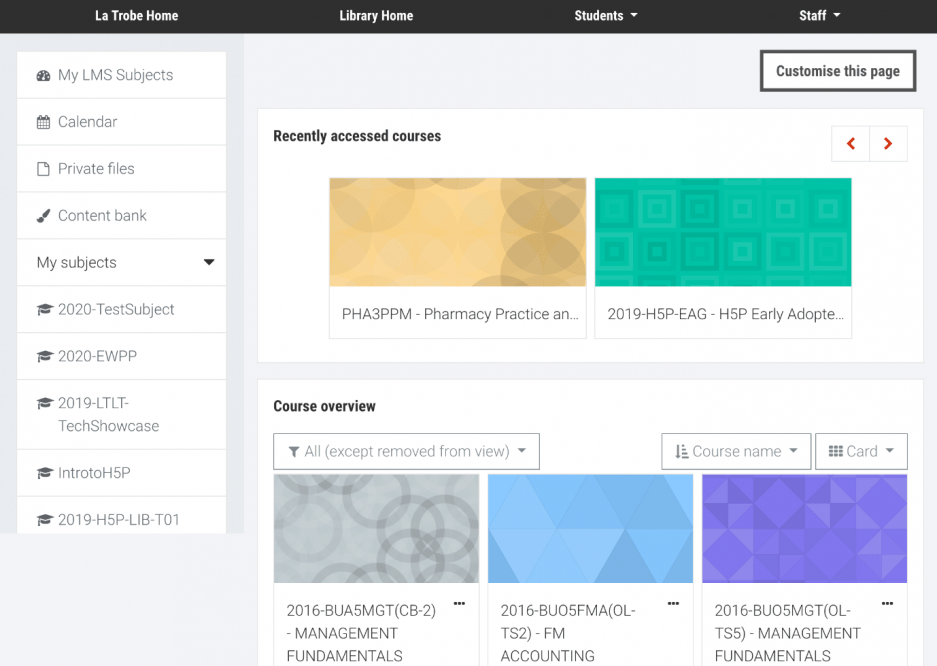Click the Customise this page button
Viewport: 937px width, 666px height.
(x=838, y=71)
